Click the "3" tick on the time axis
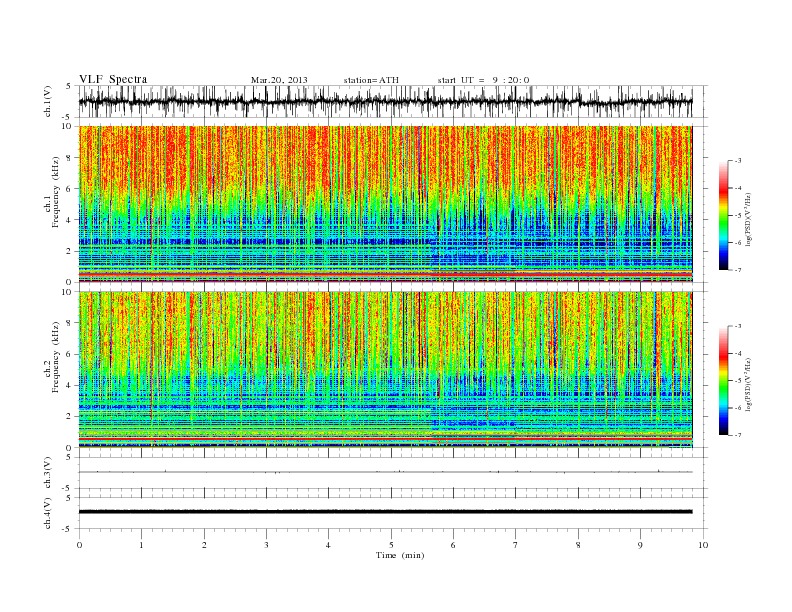 coord(266,545)
